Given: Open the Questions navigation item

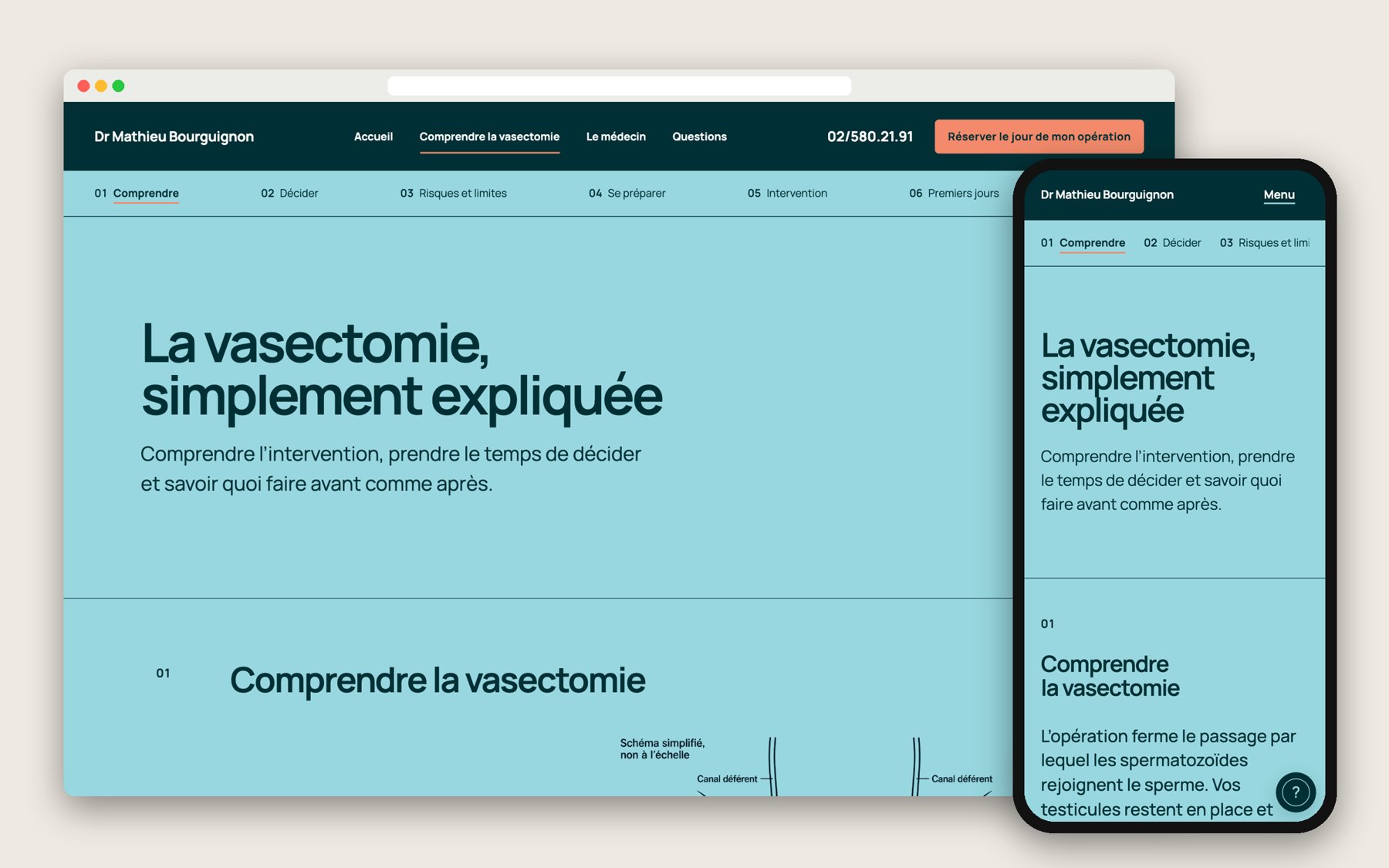Looking at the screenshot, I should click(x=699, y=137).
